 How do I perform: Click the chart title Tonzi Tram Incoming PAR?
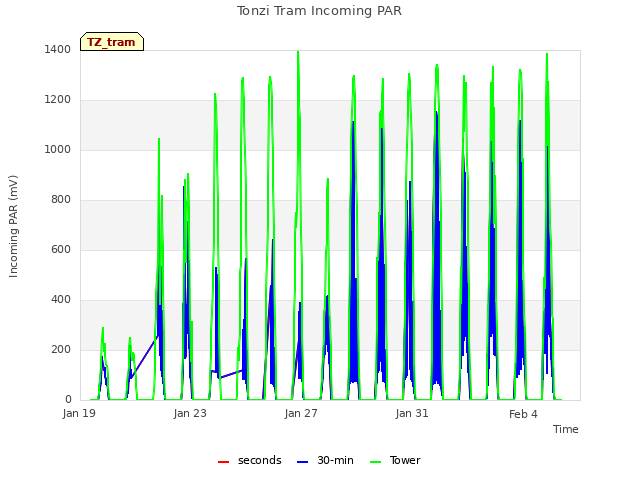[x=320, y=11]
